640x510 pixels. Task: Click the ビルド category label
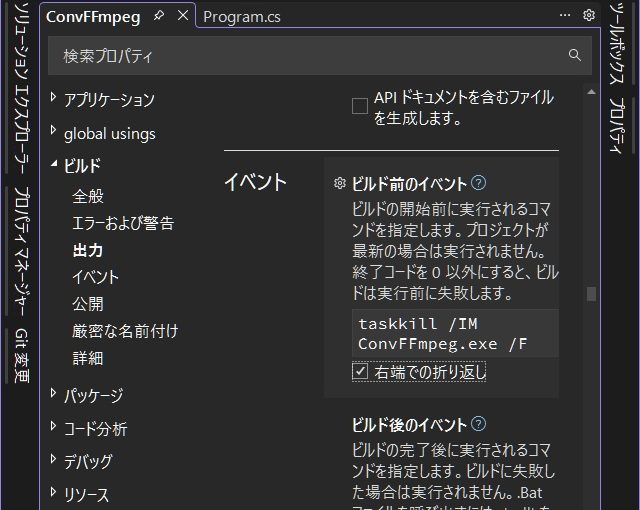point(82,166)
